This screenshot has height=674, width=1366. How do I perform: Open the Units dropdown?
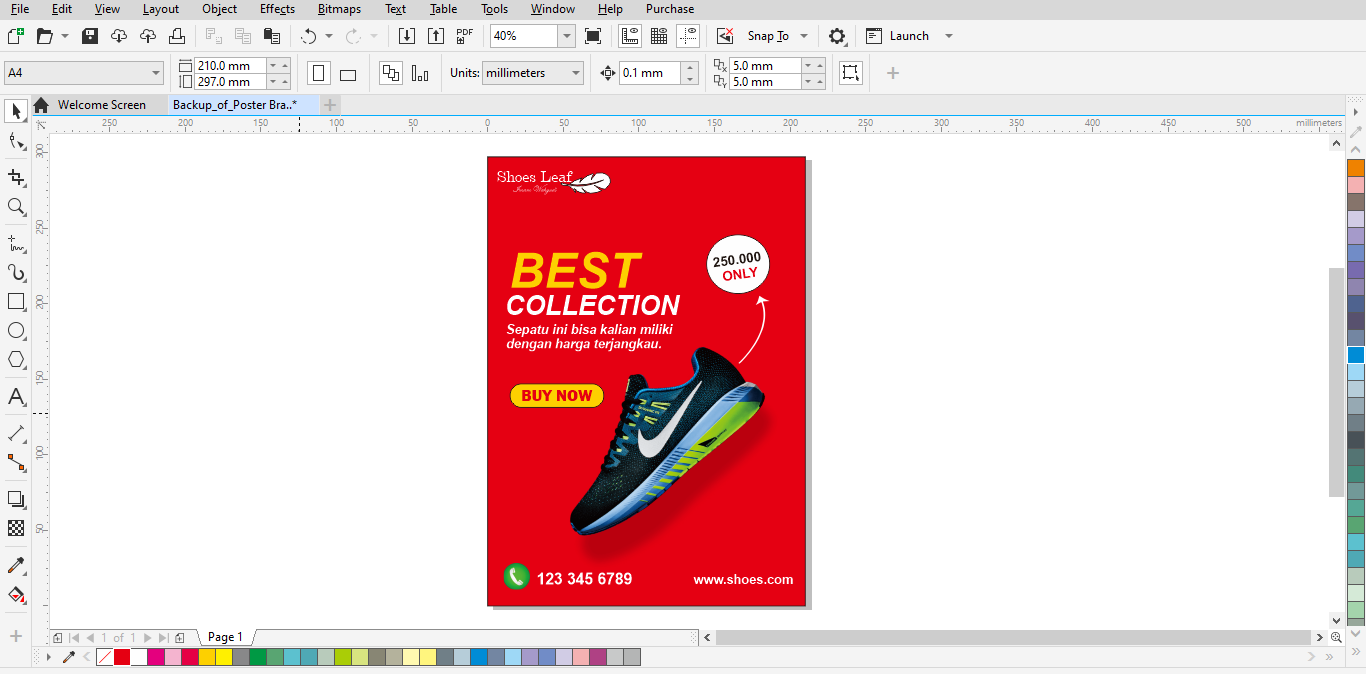(x=533, y=72)
